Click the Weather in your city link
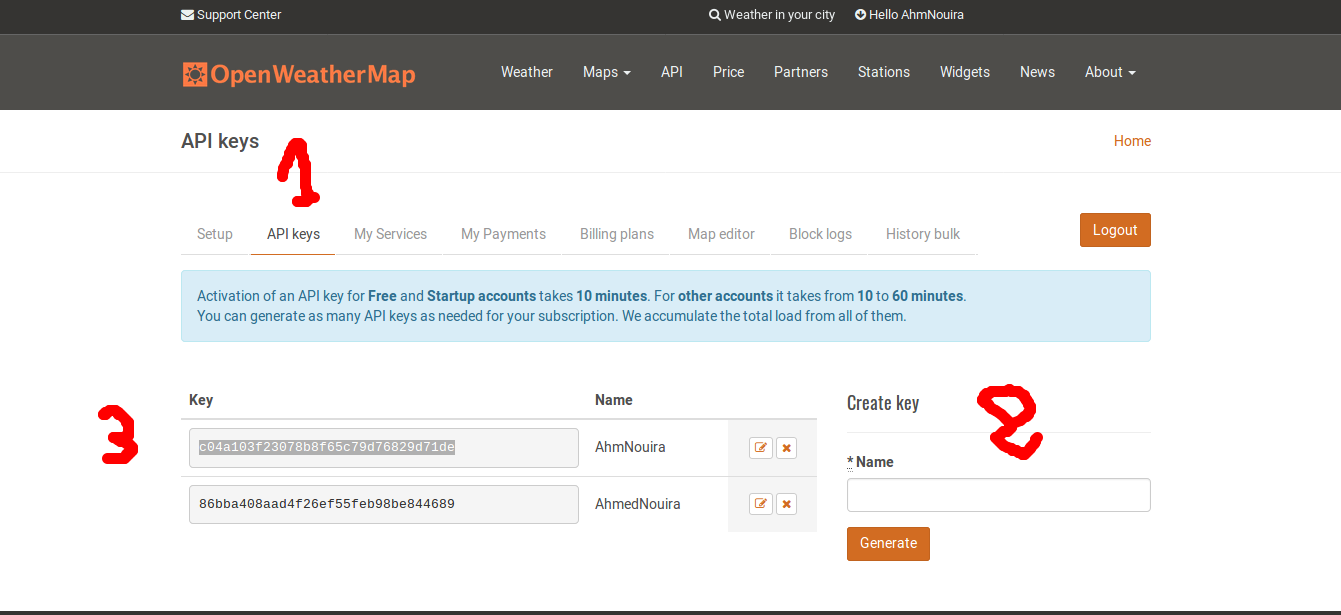This screenshot has width=1341, height=615. 772,15
